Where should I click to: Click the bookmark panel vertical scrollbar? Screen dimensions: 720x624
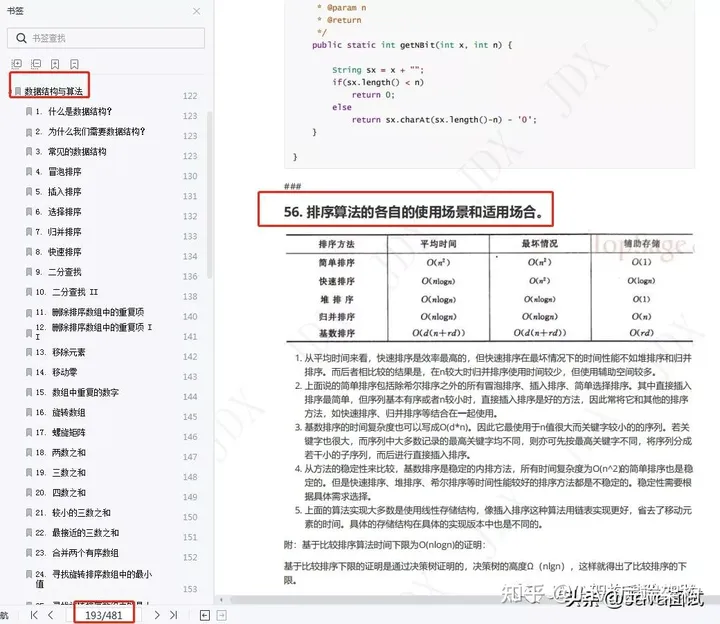click(x=210, y=195)
